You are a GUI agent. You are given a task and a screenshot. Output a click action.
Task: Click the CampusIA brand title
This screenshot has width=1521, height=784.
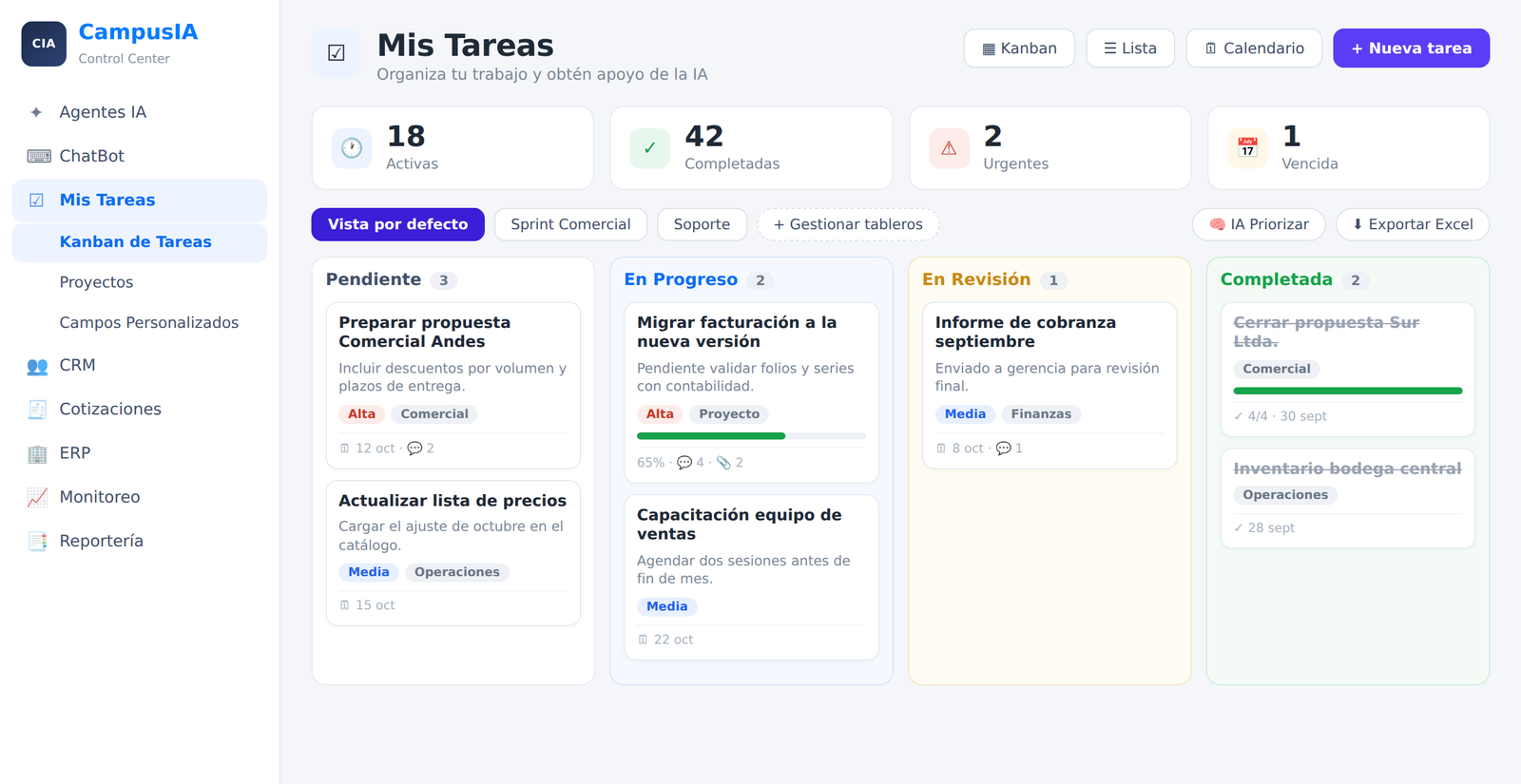[x=138, y=32]
